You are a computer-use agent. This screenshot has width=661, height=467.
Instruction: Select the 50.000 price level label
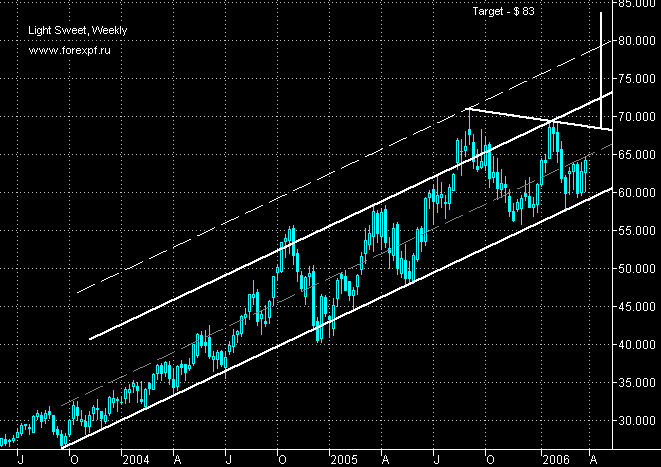(x=637, y=269)
